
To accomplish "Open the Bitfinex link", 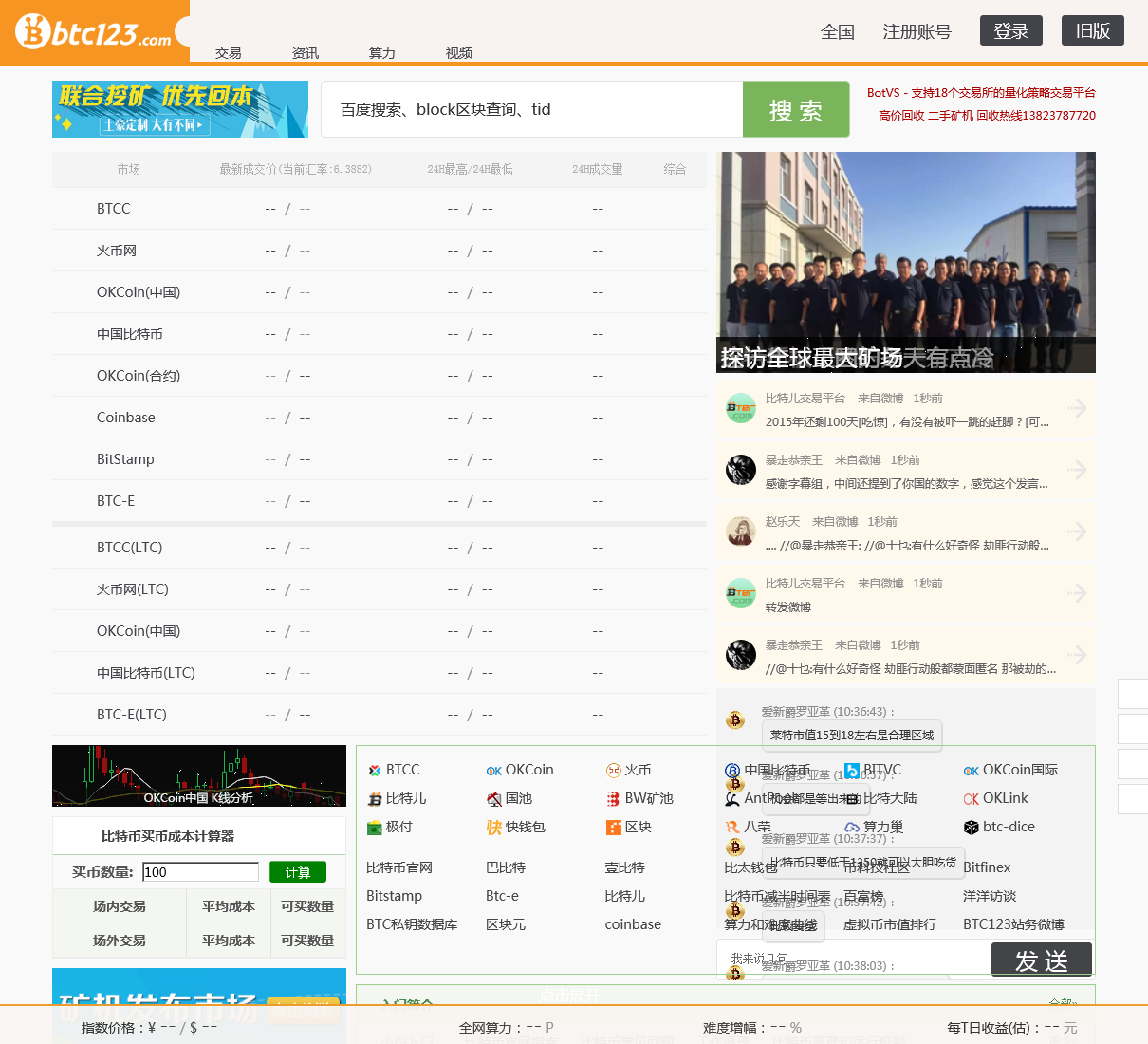I will point(987,867).
